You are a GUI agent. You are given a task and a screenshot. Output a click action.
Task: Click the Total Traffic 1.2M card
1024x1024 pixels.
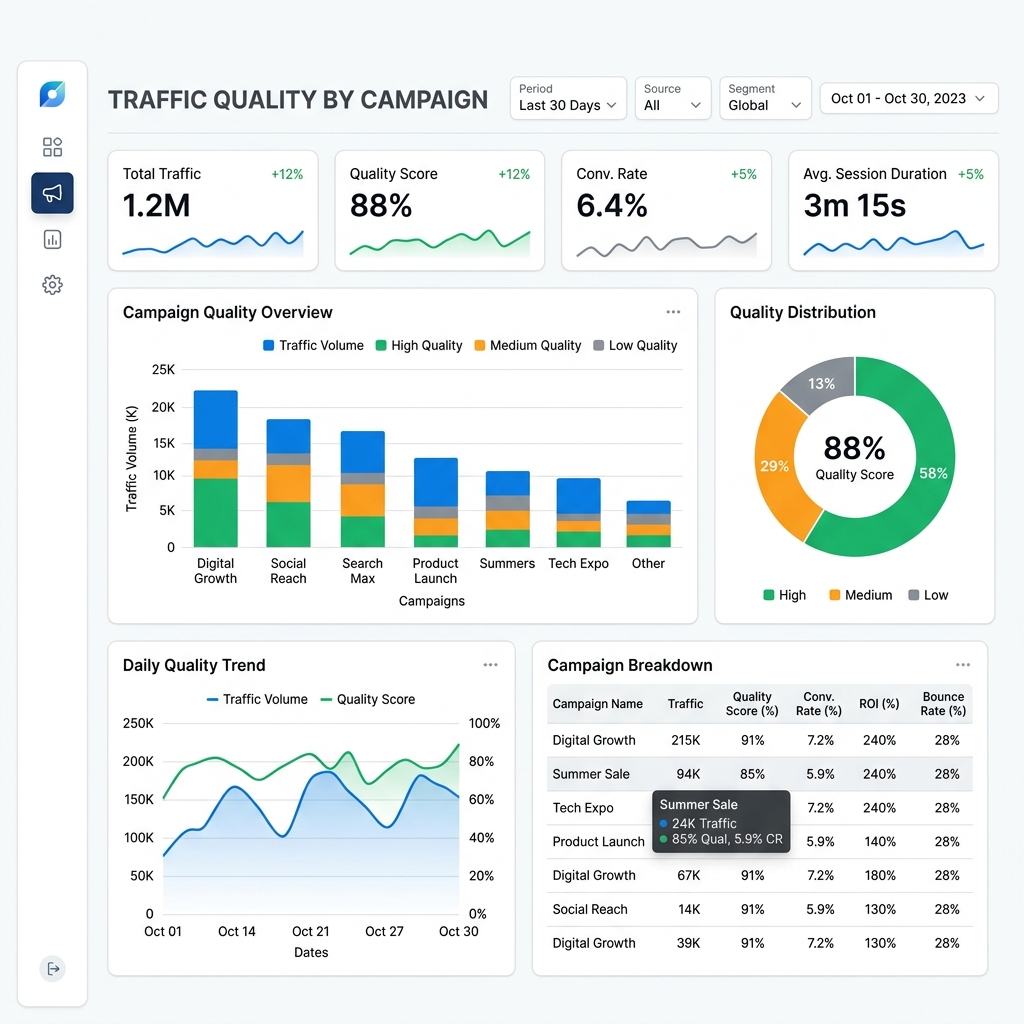(x=213, y=210)
